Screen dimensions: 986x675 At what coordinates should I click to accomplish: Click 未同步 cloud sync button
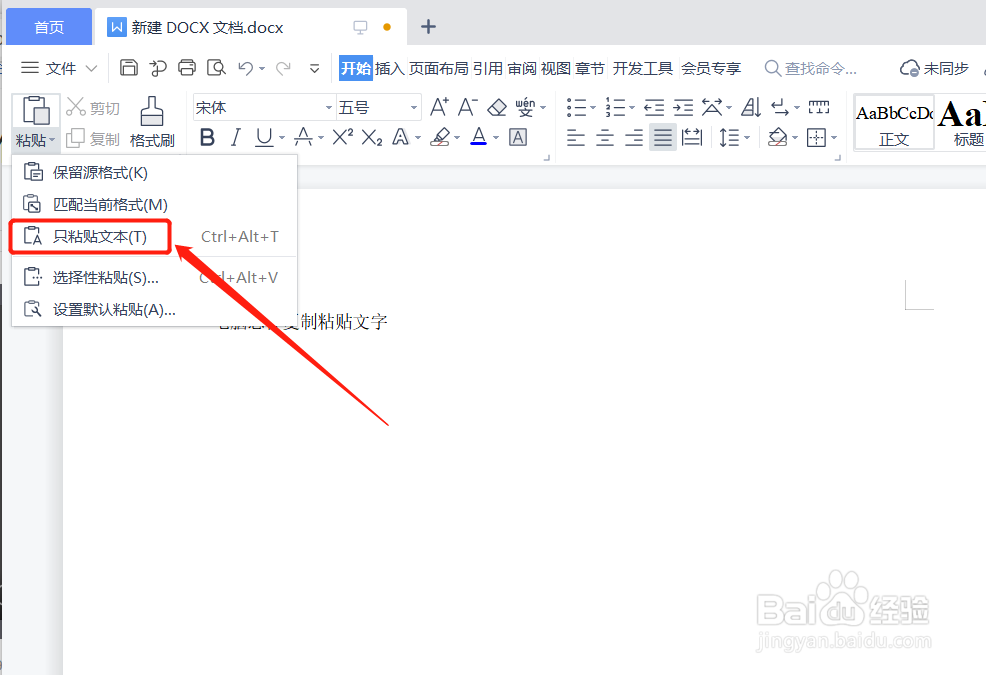pos(934,68)
